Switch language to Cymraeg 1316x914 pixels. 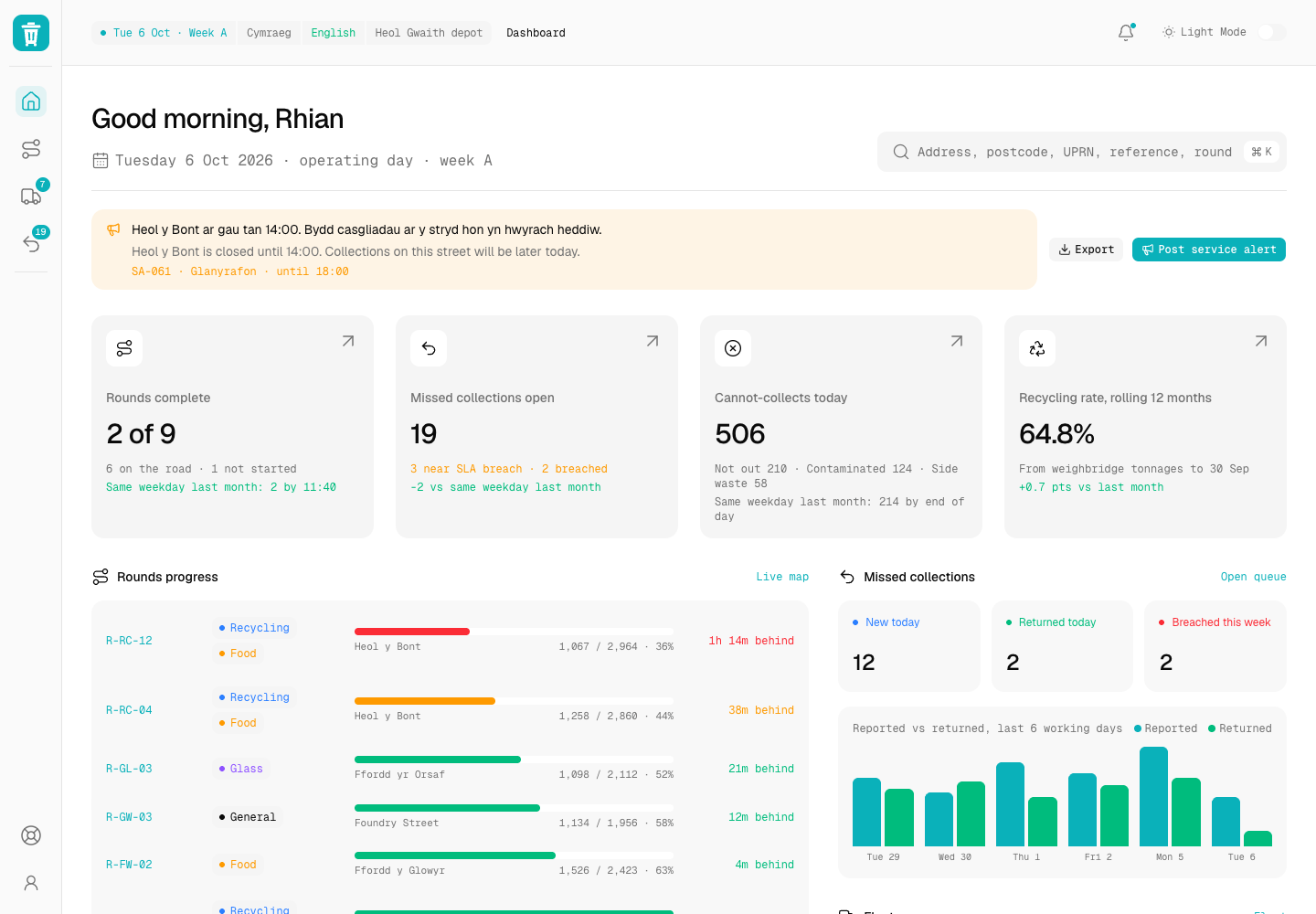pos(269,33)
